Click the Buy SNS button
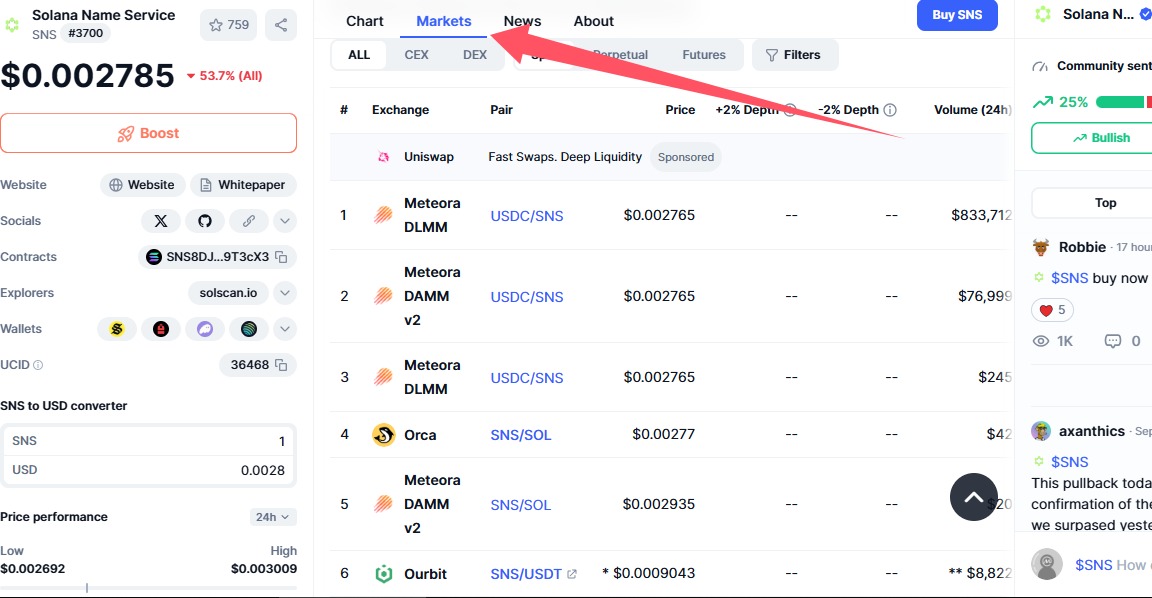Screen dimensions: 1152x598 pos(957,15)
